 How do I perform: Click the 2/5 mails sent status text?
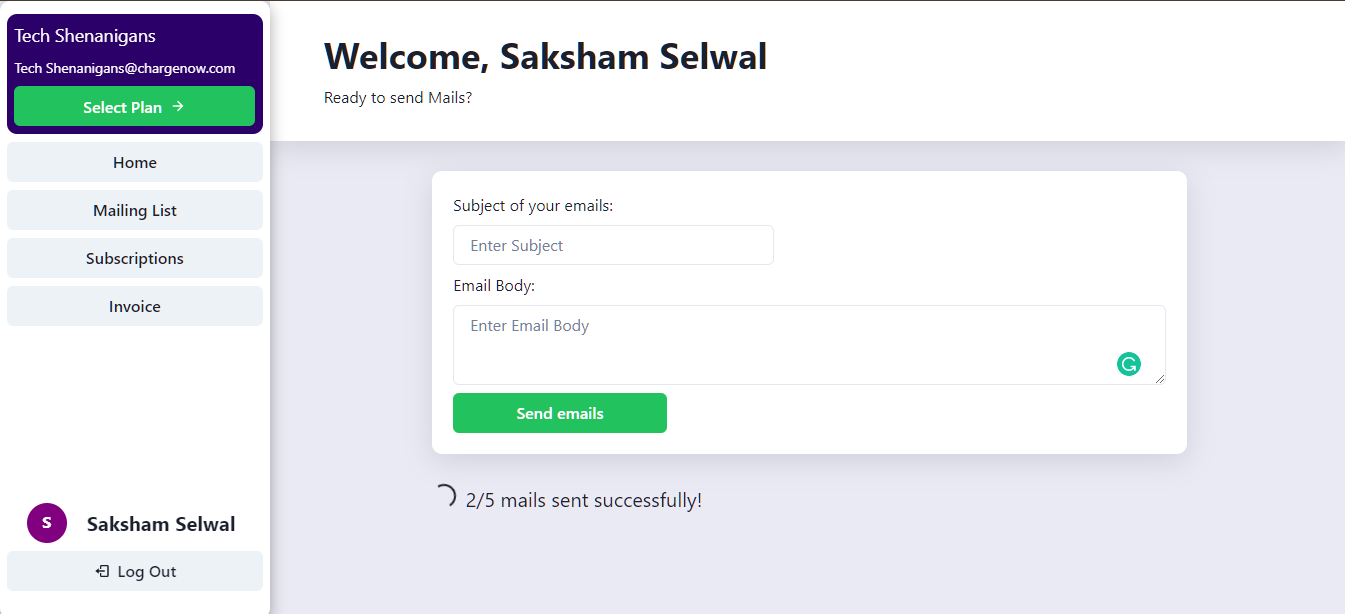tap(584, 500)
